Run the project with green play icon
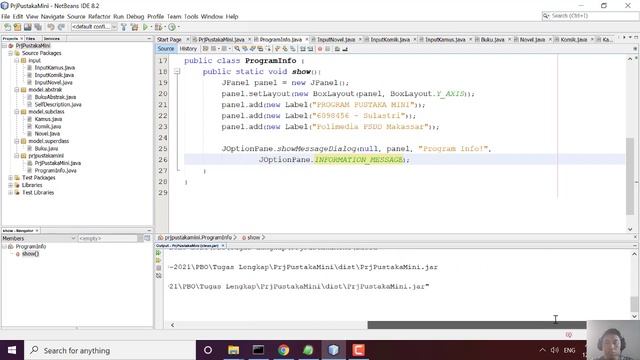This screenshot has width=640, height=360. pyautogui.click(x=145, y=27)
